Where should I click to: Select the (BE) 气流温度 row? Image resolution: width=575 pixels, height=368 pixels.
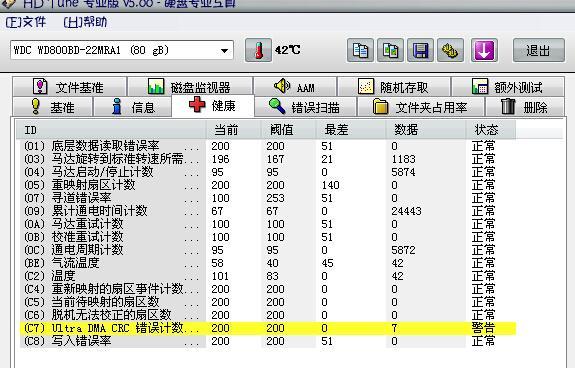click(268, 263)
